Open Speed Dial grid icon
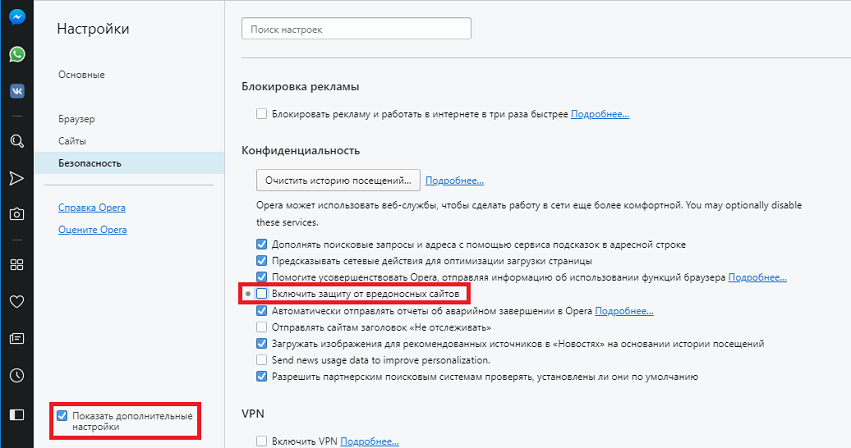The height and width of the screenshot is (448, 851). 17,265
